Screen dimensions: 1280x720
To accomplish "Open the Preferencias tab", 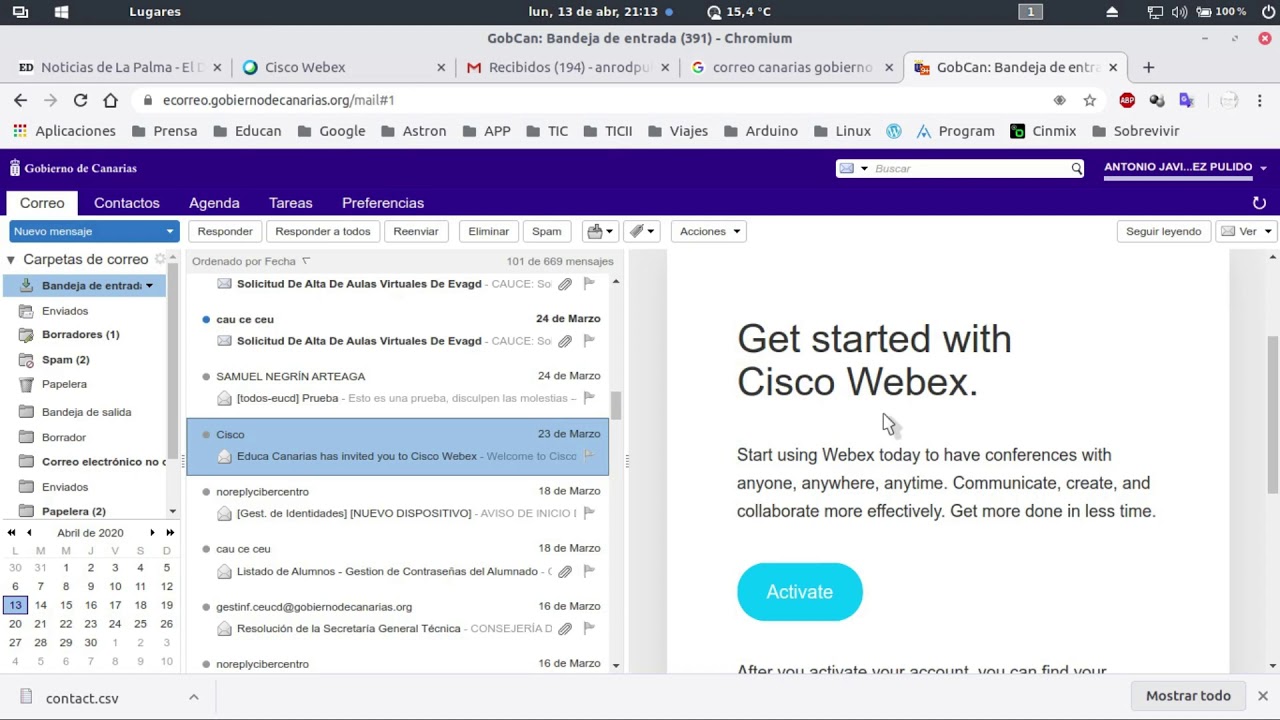I will 383,203.
